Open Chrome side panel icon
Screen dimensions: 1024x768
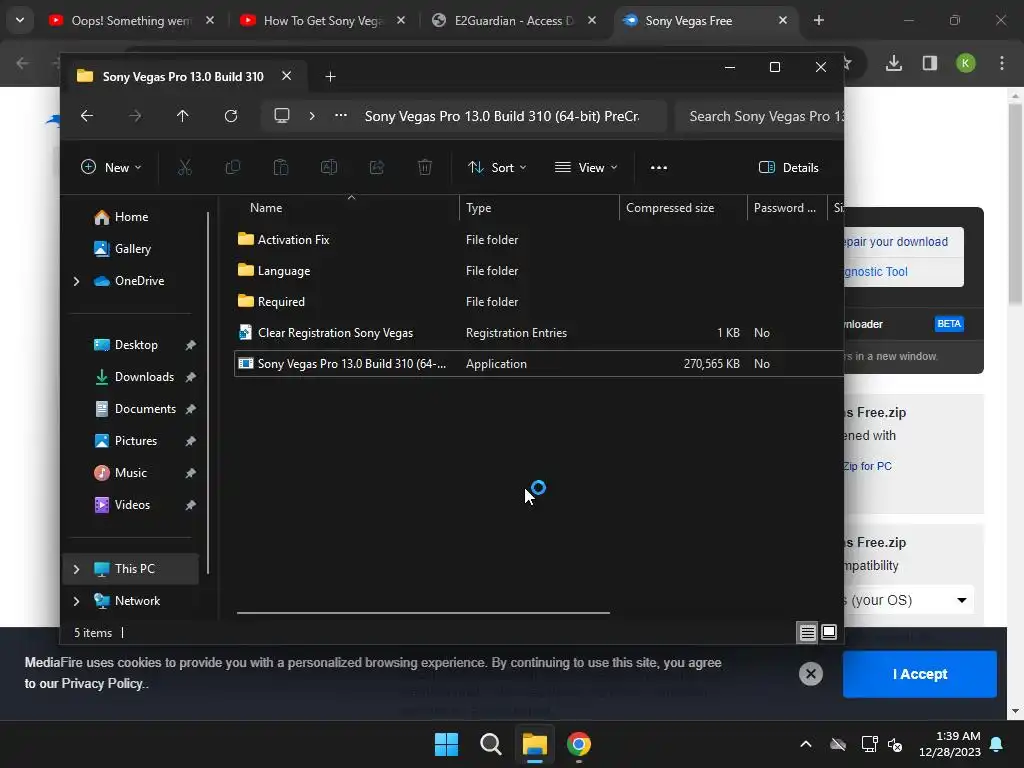click(930, 63)
